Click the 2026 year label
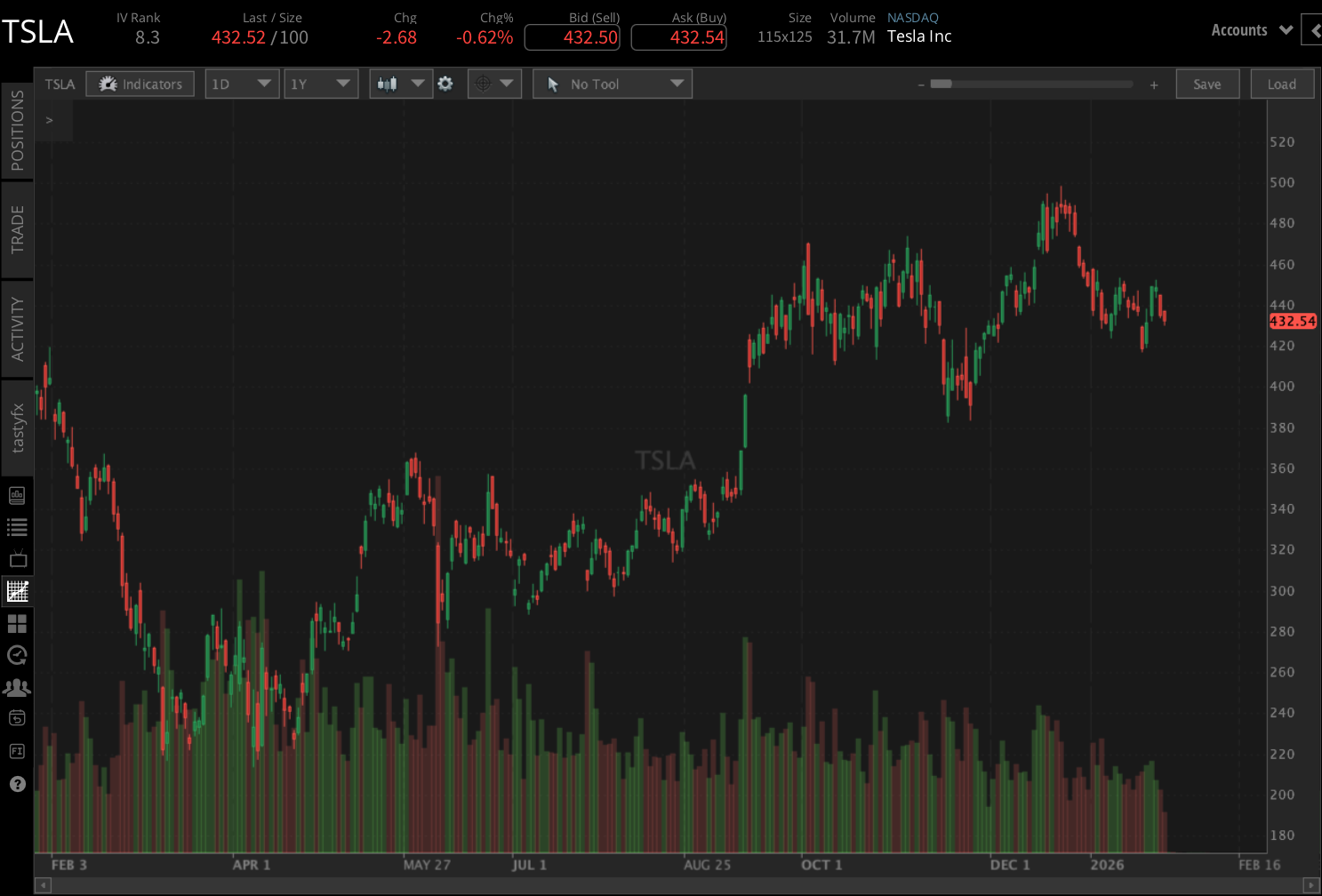The height and width of the screenshot is (896, 1322). coord(1107,865)
